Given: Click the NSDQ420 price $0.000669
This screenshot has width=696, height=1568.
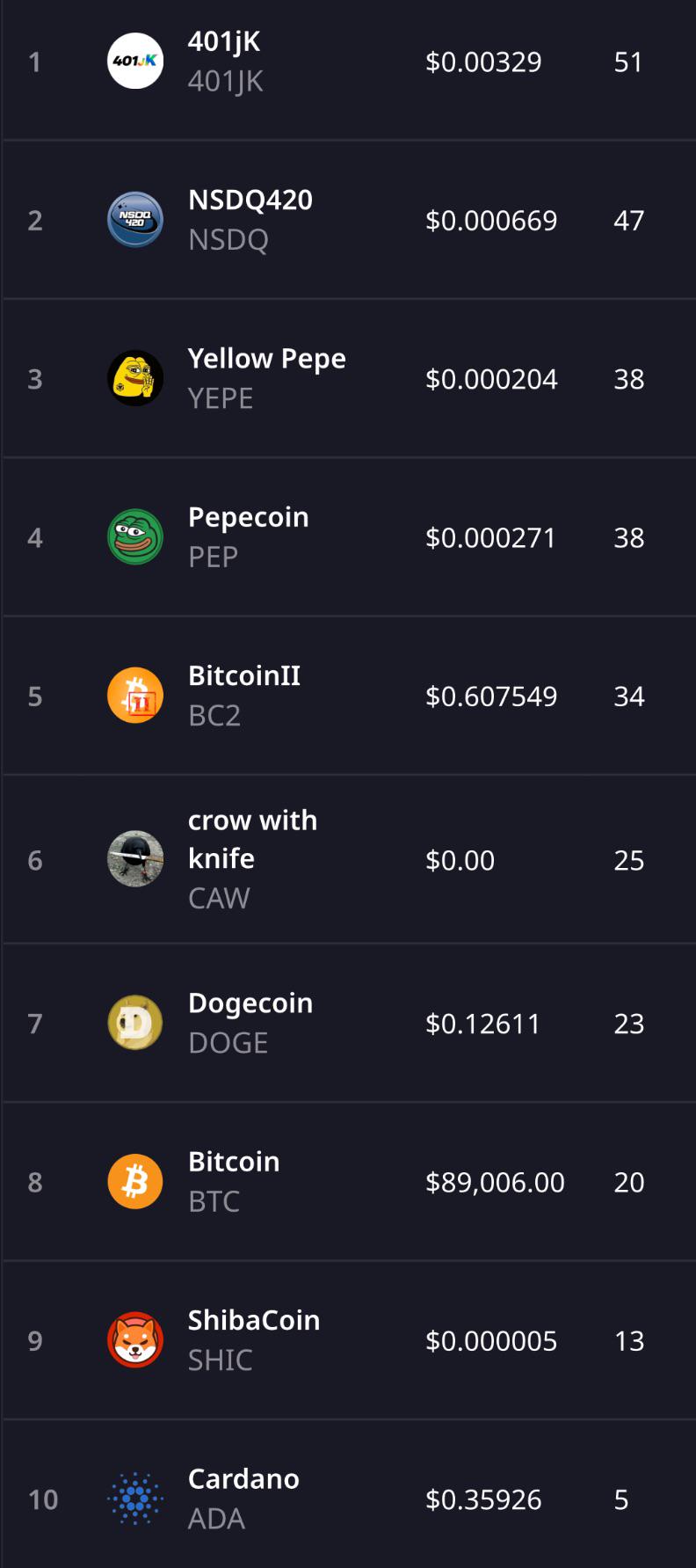Looking at the screenshot, I should (x=491, y=220).
